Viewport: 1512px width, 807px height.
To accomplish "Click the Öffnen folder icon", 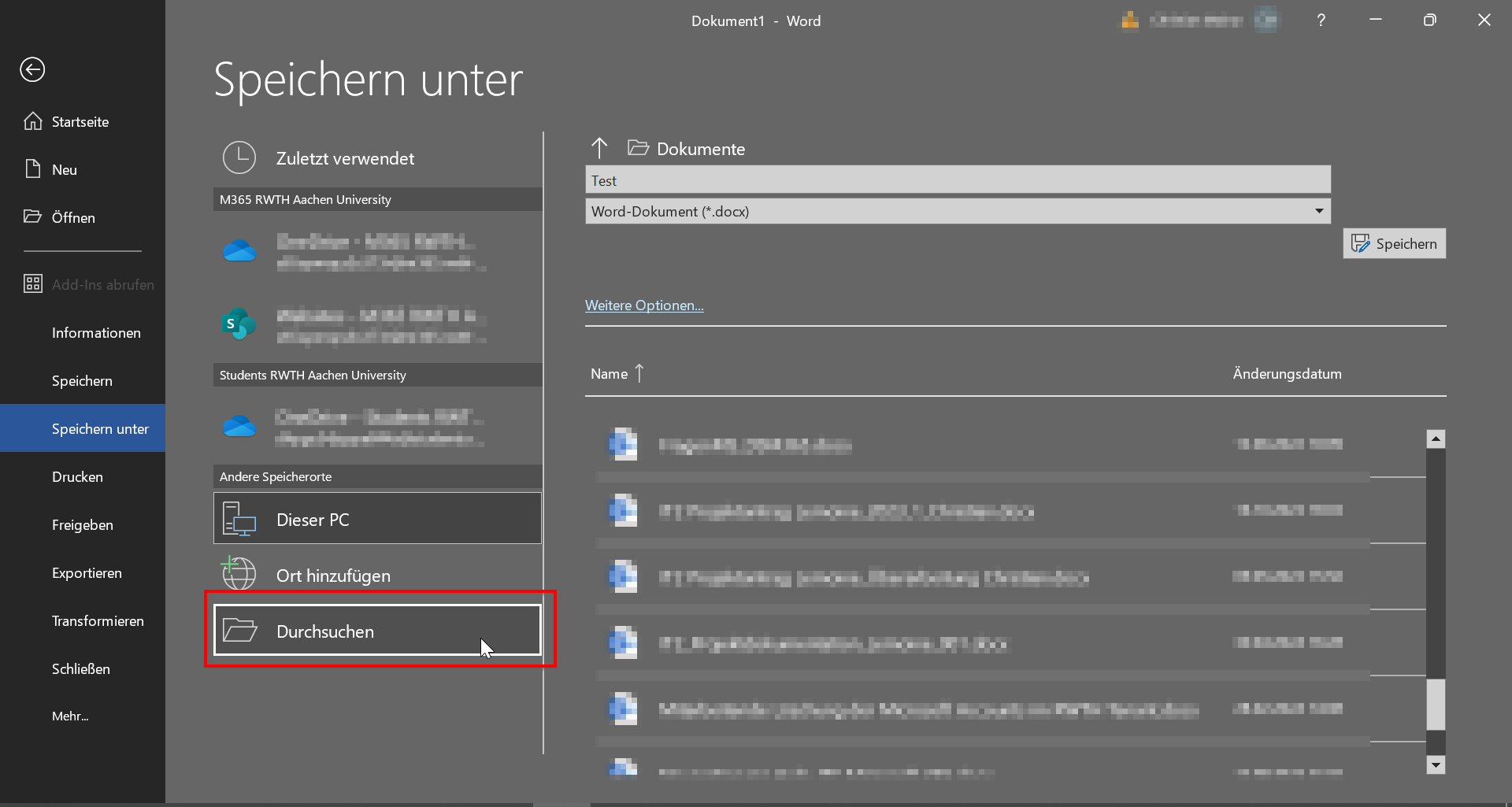I will click(32, 217).
